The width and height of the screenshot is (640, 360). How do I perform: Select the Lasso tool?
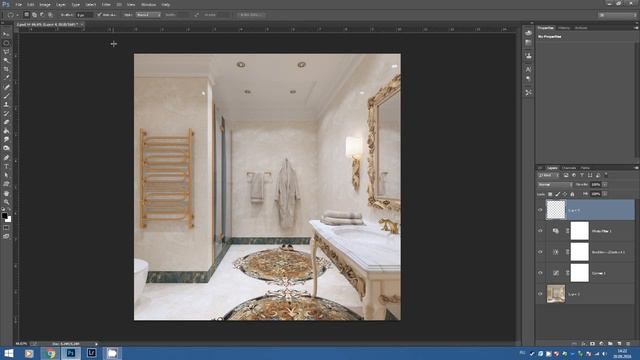6,52
